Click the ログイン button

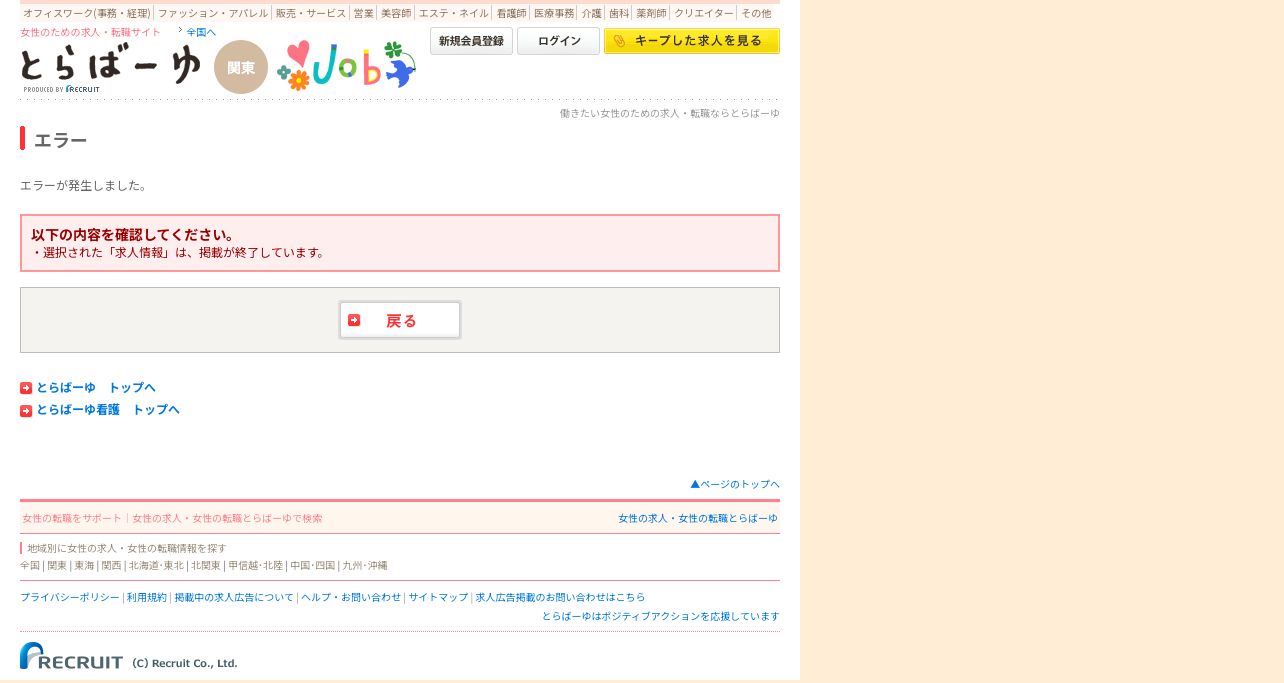(559, 41)
